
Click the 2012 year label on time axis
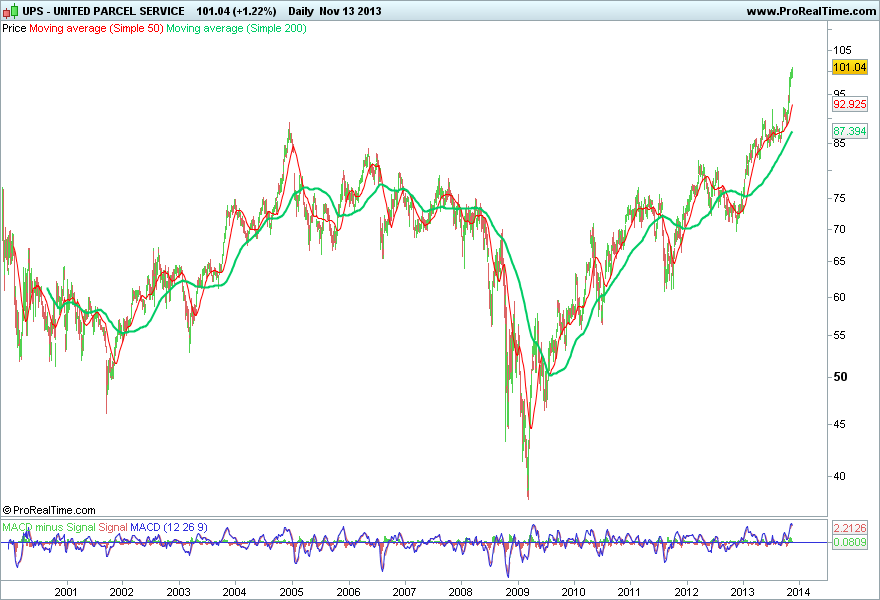tap(686, 592)
